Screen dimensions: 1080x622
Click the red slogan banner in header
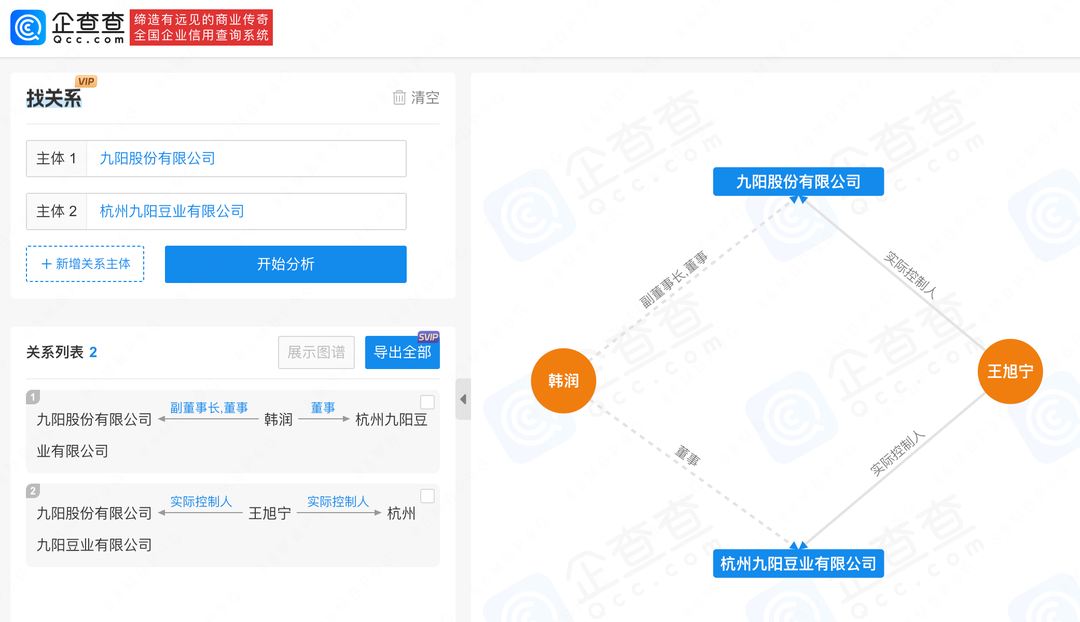201,27
